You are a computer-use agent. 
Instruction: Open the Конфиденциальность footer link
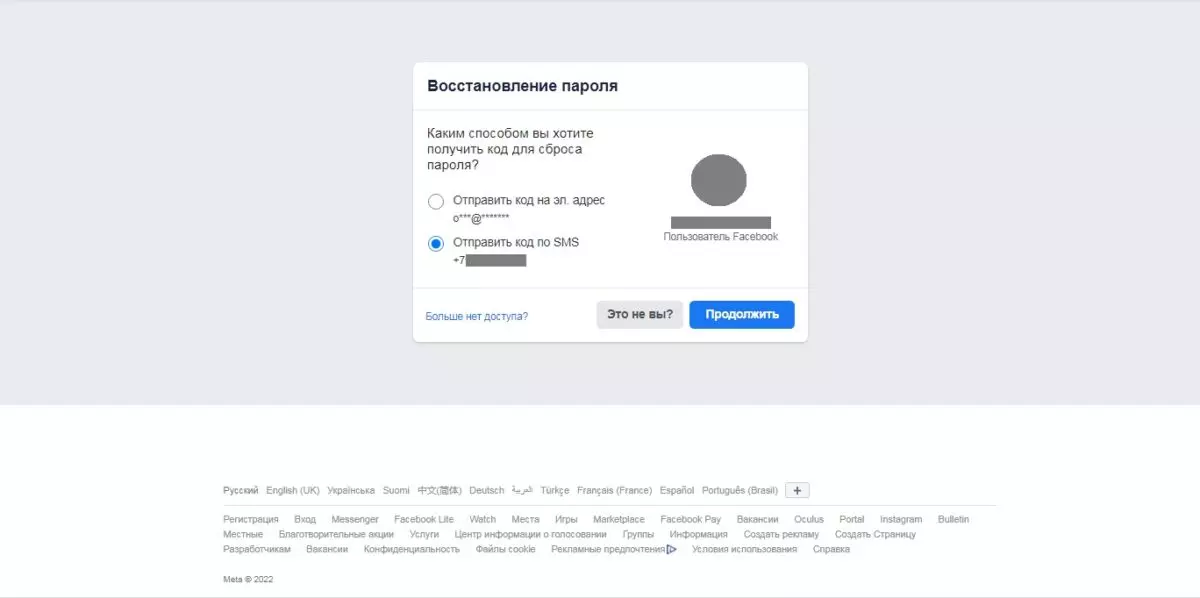[412, 549]
